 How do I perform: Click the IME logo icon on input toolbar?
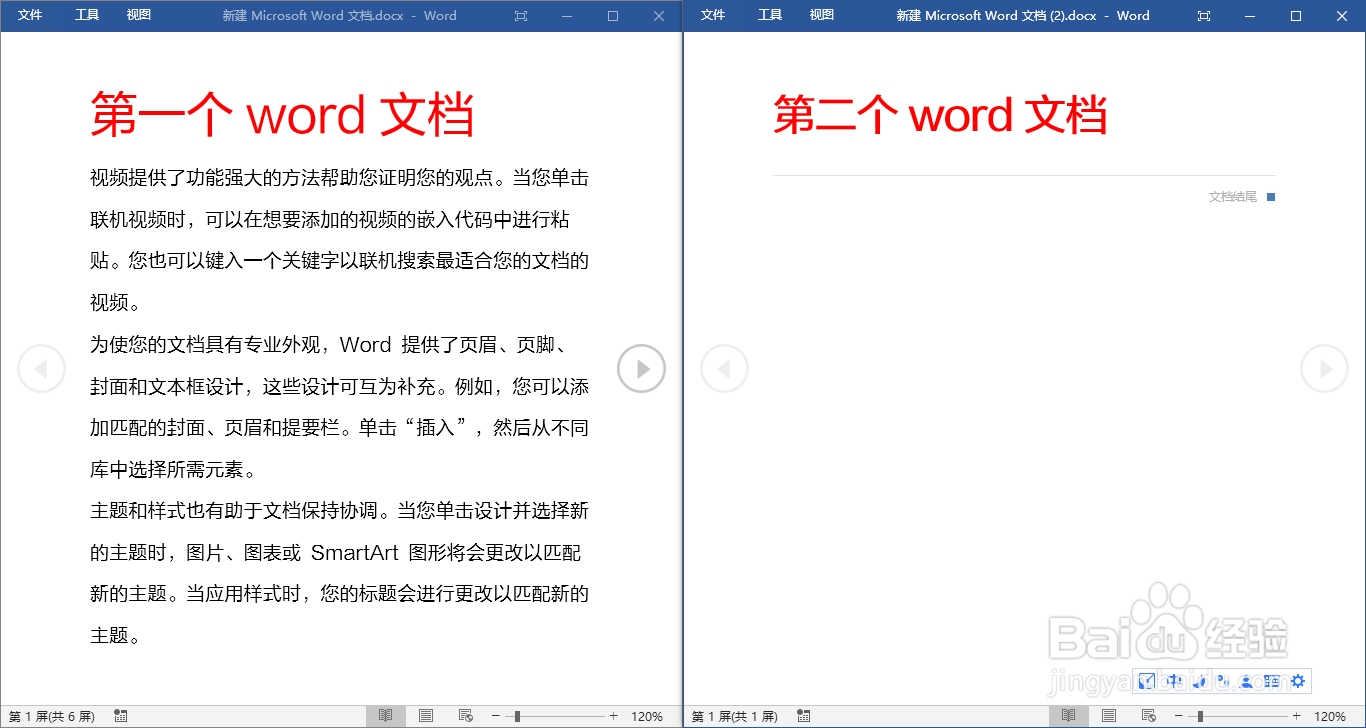1147,681
